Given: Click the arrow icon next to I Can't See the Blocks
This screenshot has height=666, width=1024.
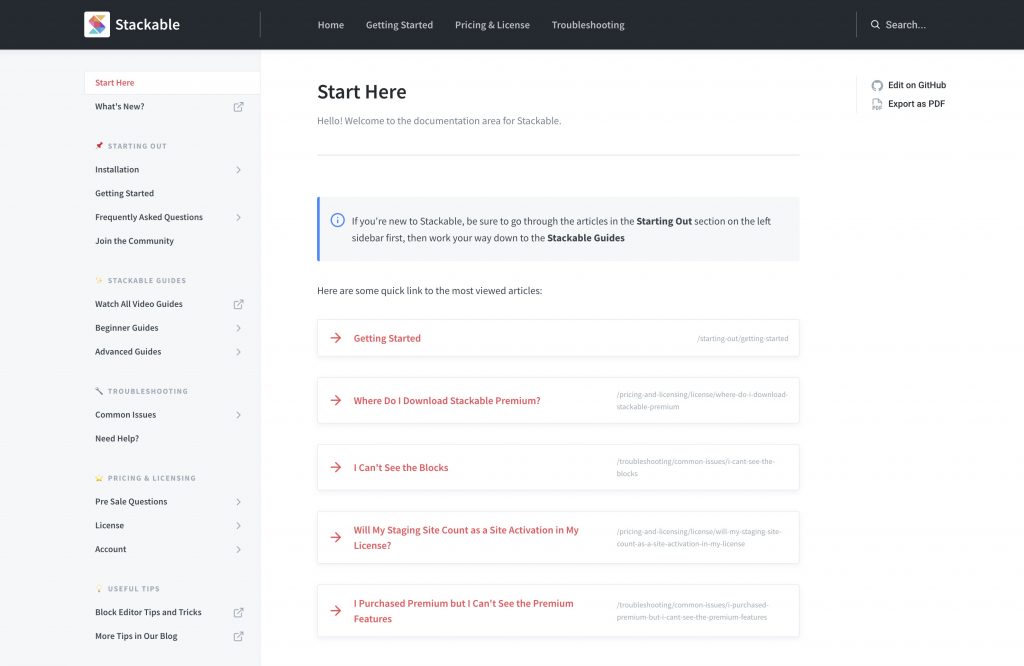Looking at the screenshot, I should (336, 467).
